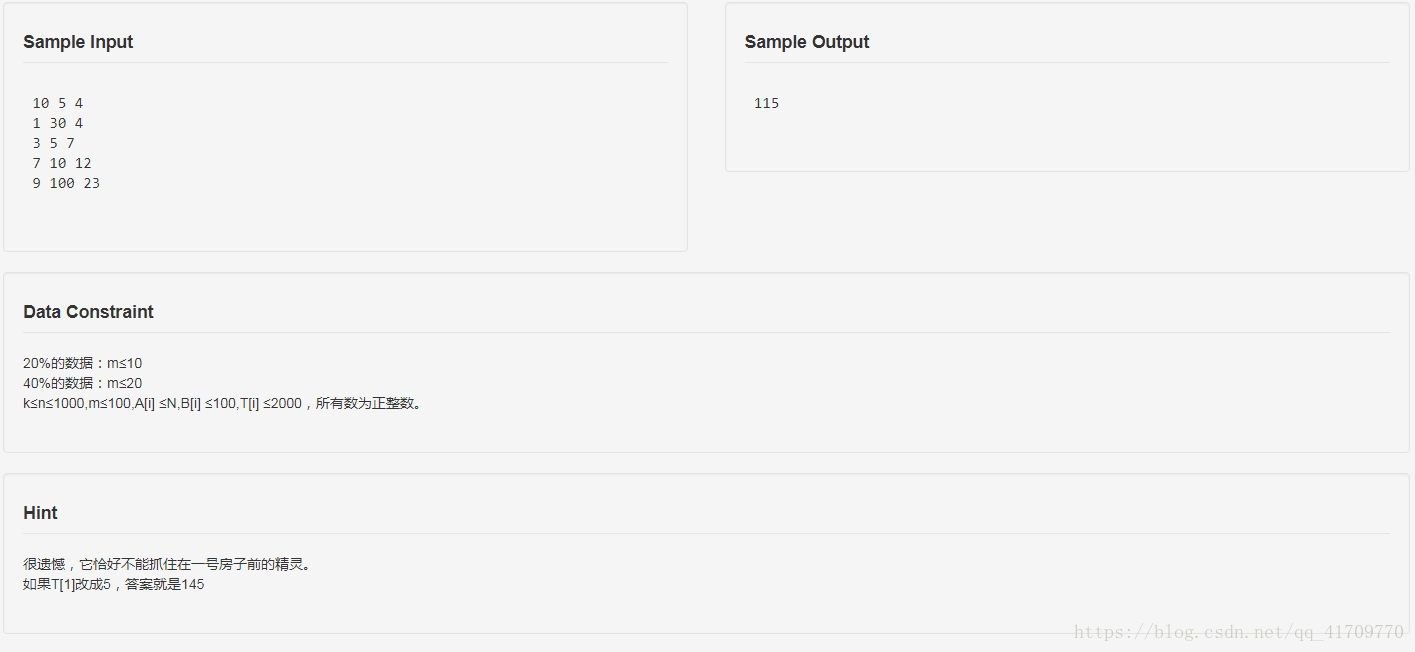Click the k≤n≤1000 constraint line
The height and width of the screenshot is (652, 1415).
223,403
